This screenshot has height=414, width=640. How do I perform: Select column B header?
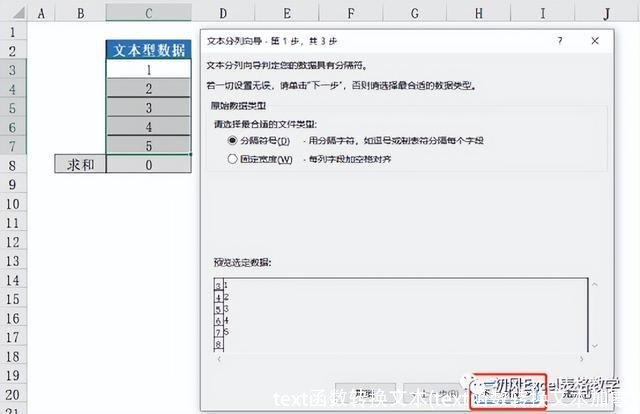click(80, 13)
